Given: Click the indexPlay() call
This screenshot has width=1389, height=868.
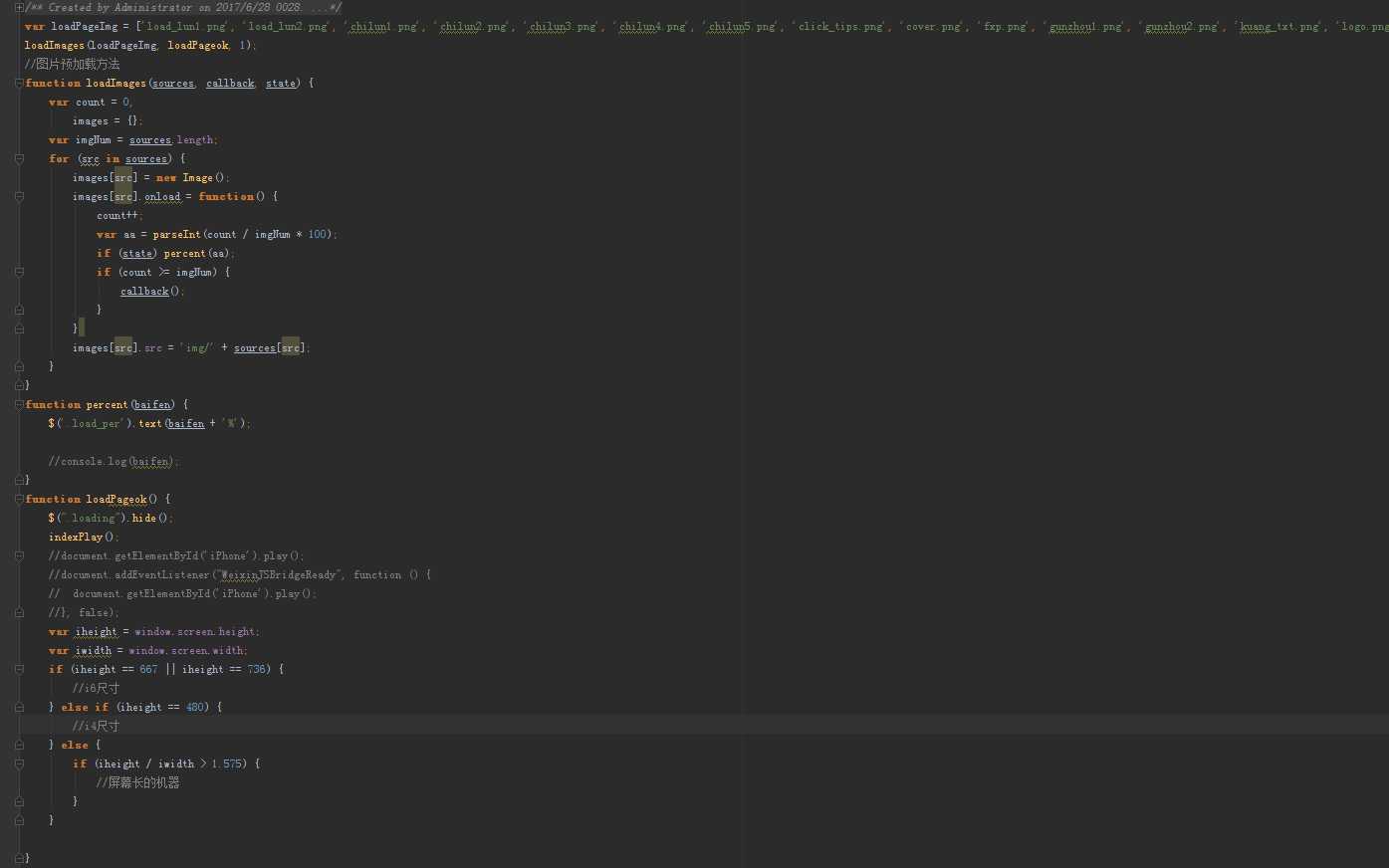Looking at the screenshot, I should 84,537.
